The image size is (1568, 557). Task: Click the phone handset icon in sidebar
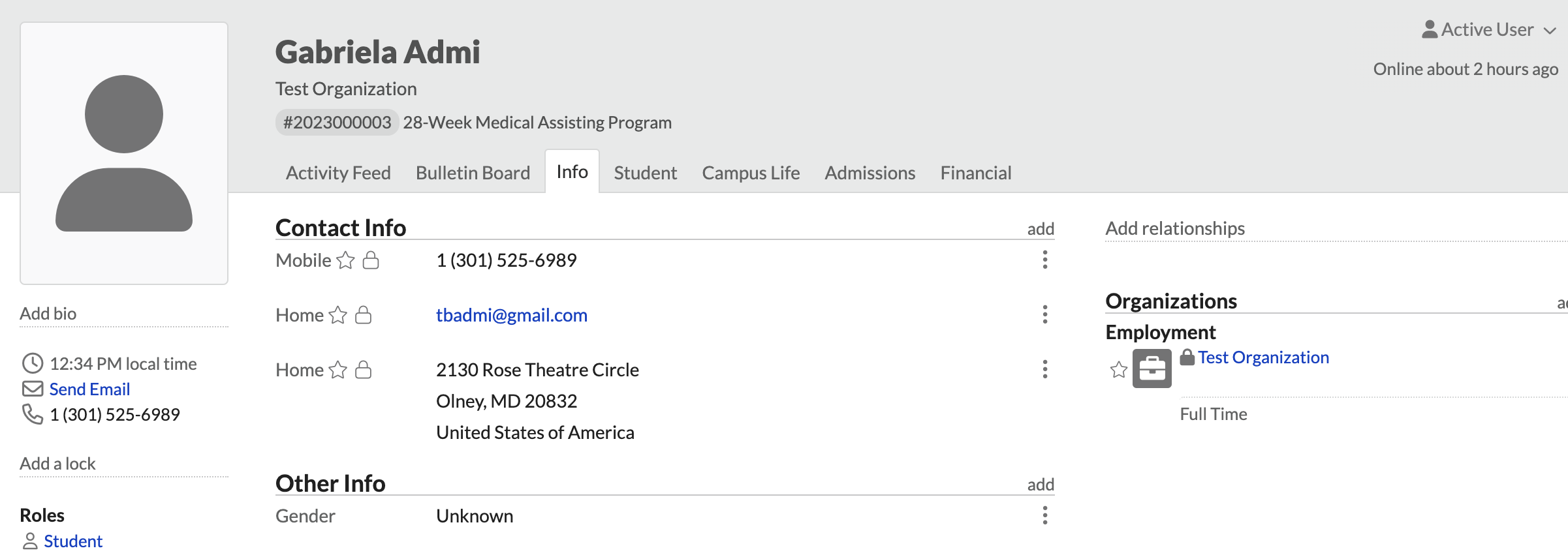[x=32, y=414]
